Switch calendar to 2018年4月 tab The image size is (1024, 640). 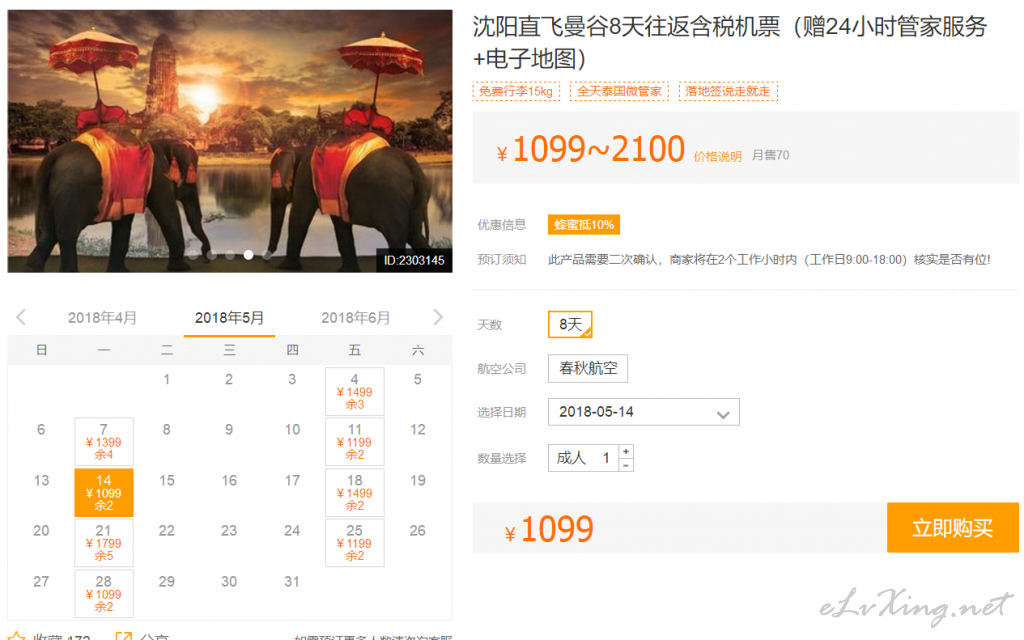tap(103, 318)
